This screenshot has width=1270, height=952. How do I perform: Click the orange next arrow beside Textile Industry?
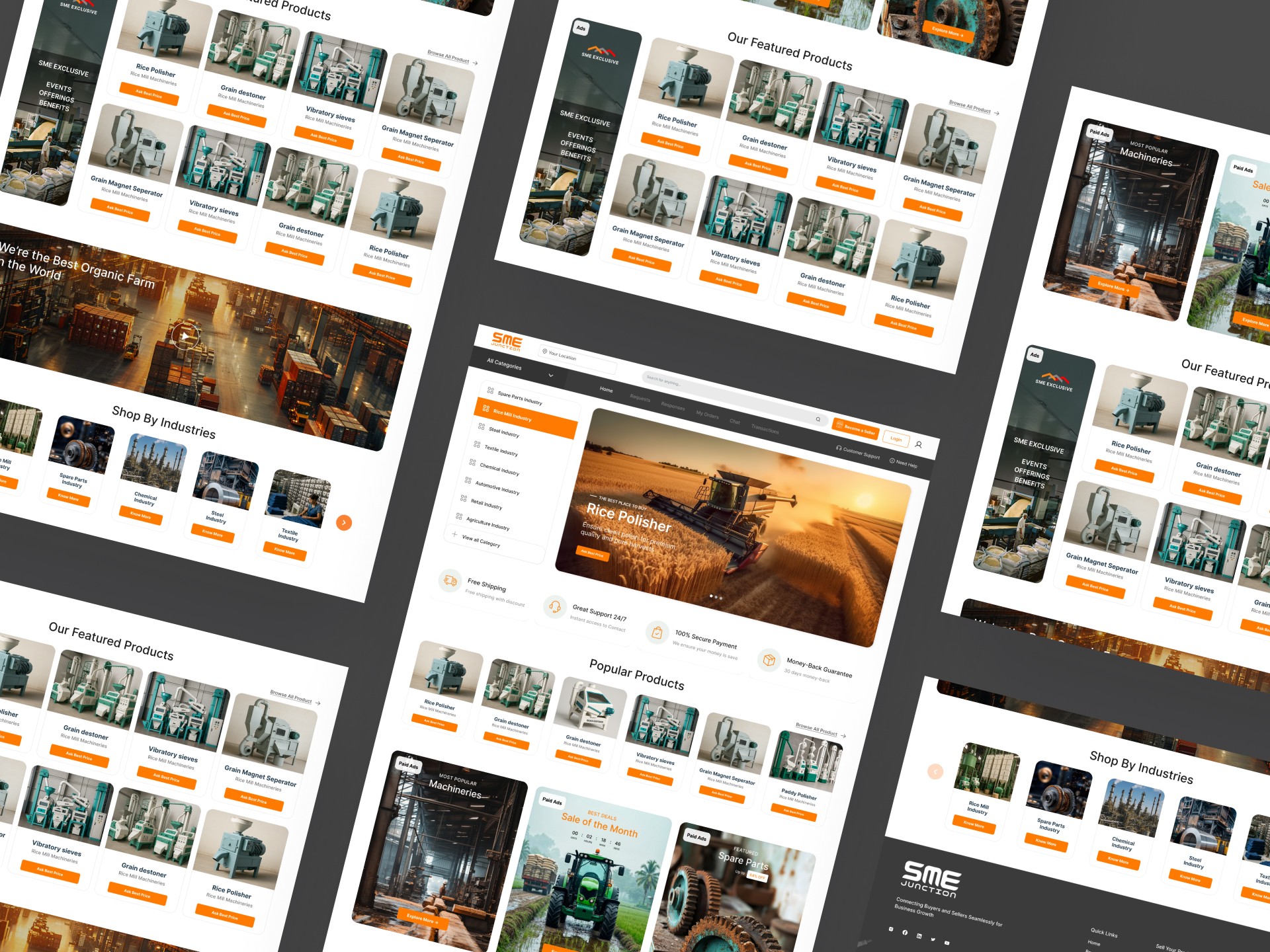coord(344,522)
